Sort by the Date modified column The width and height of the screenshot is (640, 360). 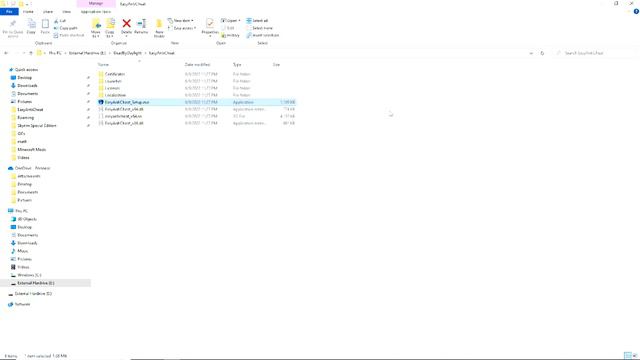[x=197, y=64]
